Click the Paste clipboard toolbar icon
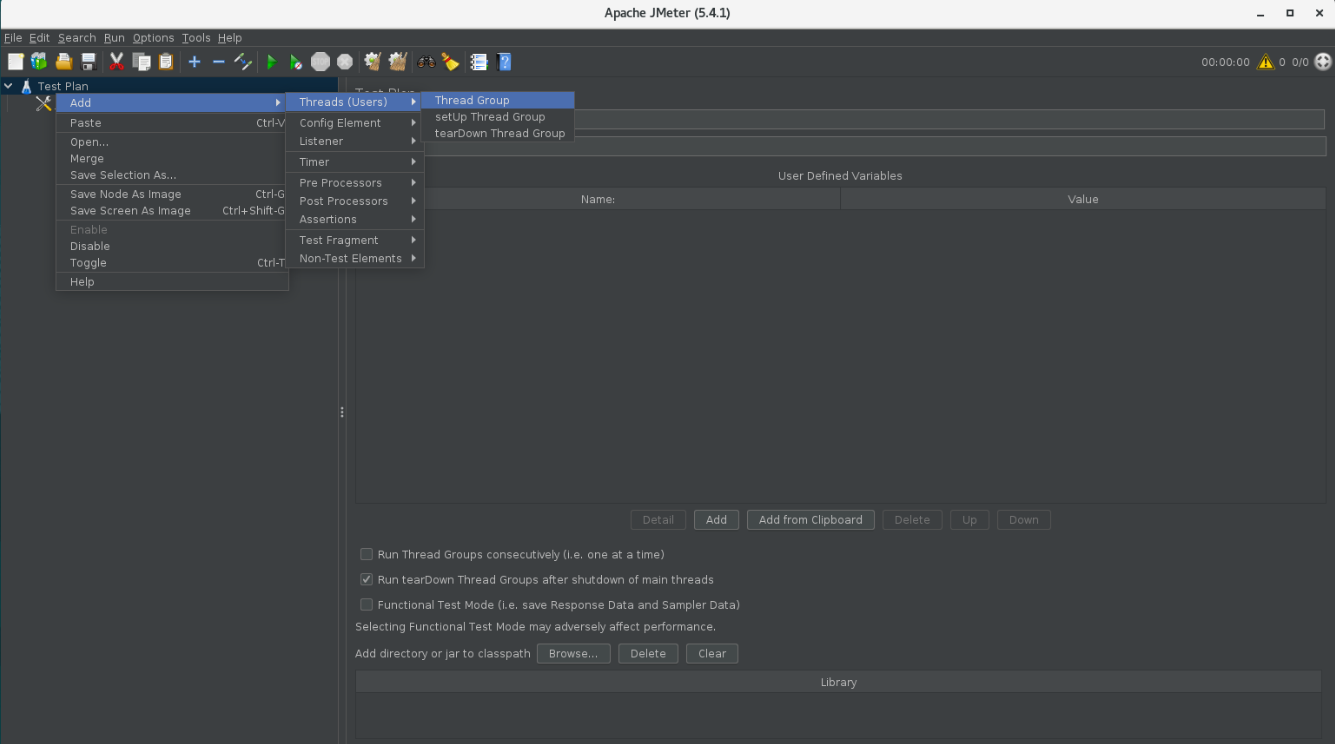 click(166, 62)
